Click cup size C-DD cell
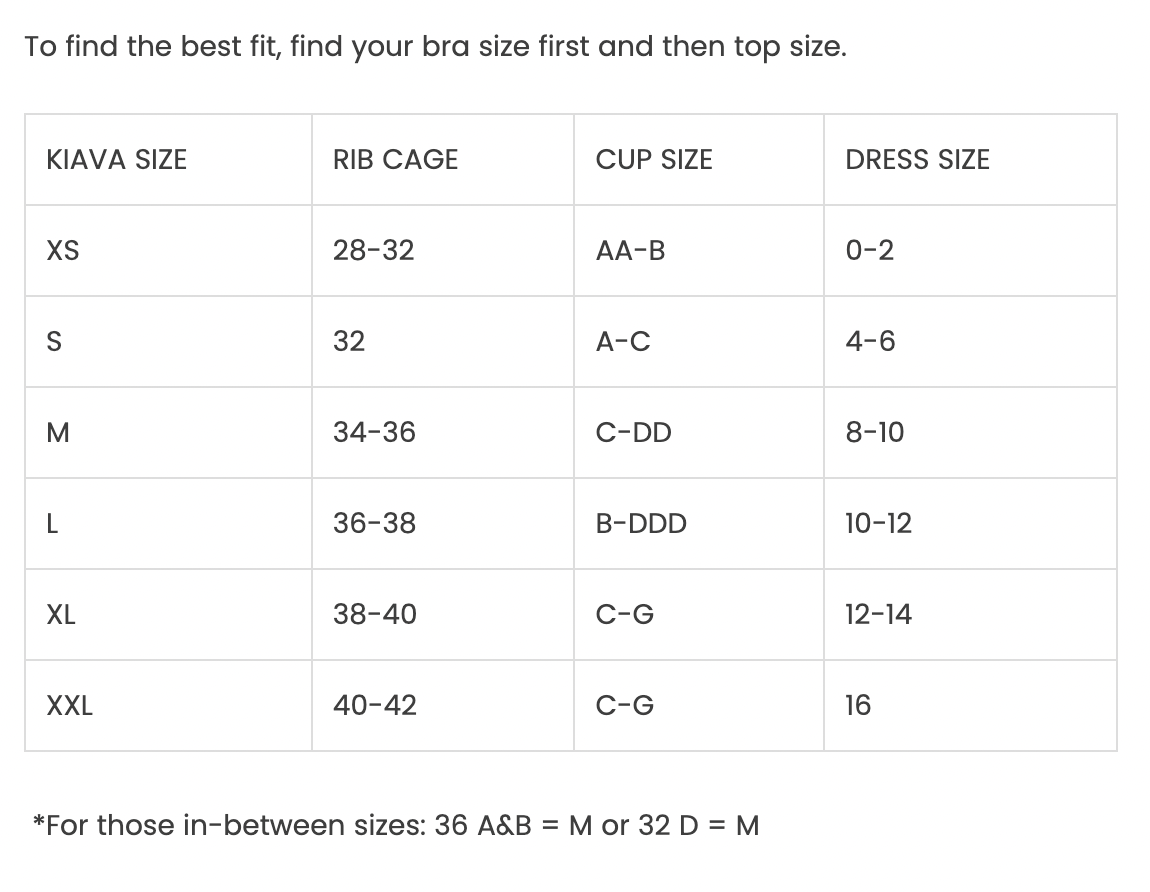 (633, 433)
